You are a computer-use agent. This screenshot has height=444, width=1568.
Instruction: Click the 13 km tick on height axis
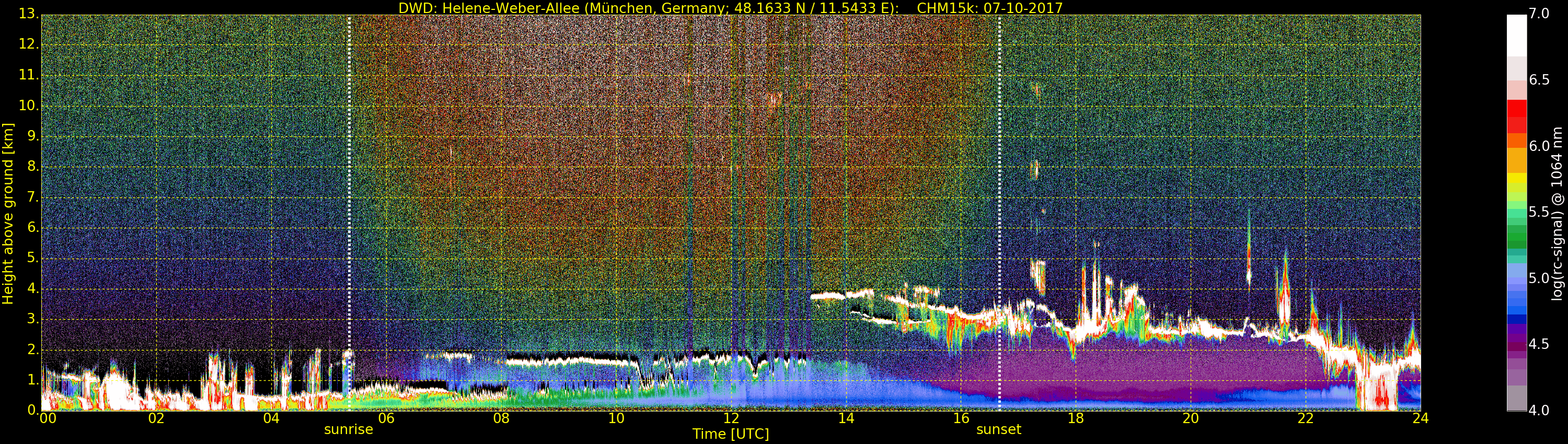pos(28,14)
